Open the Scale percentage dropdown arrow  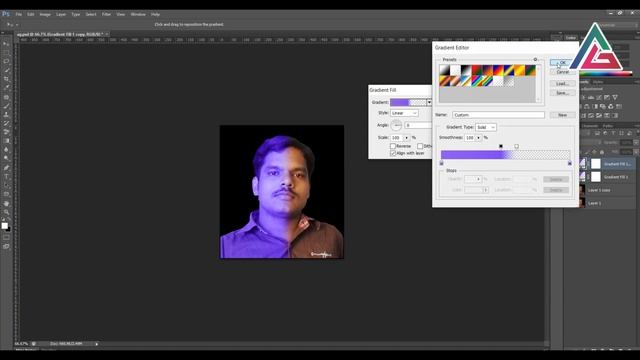point(407,138)
